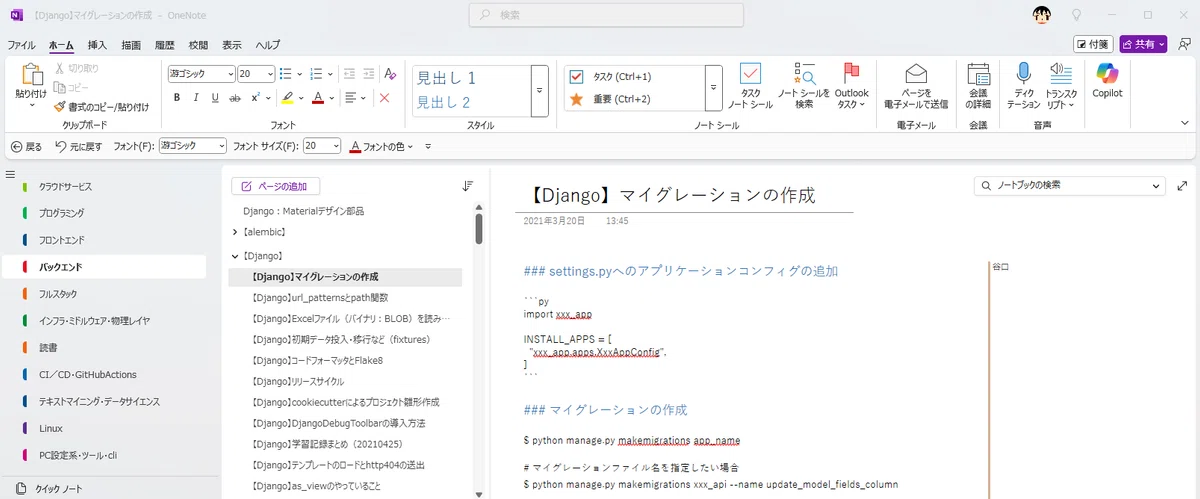Open the ribbon font name dropdown
1200x499 pixels.
coord(229,74)
